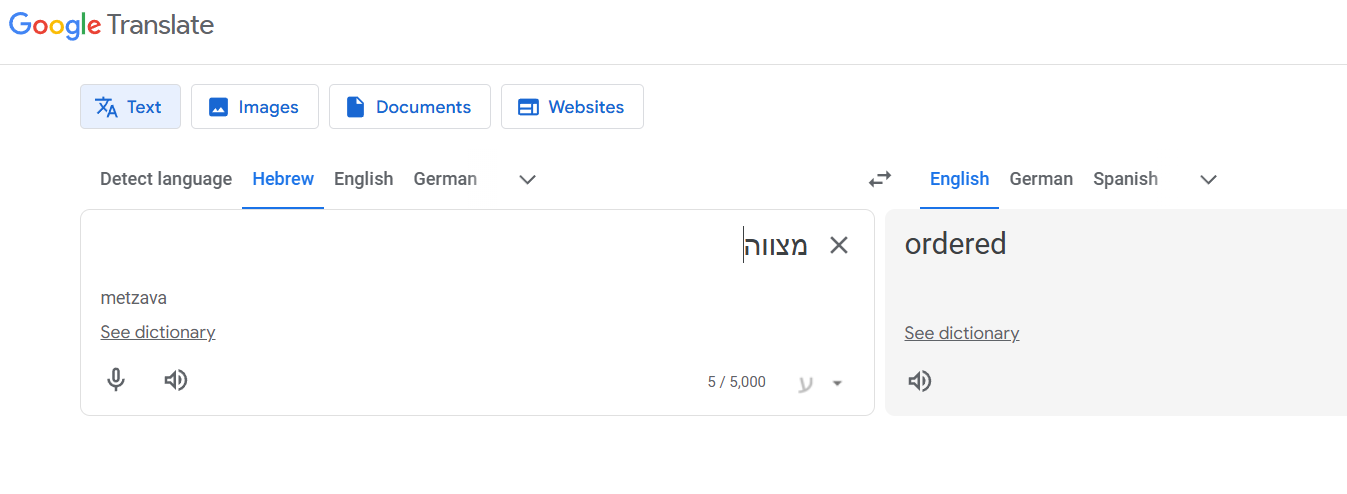The image size is (1347, 494).
Task: Open See dictionary under the translation
Action: coord(962,333)
